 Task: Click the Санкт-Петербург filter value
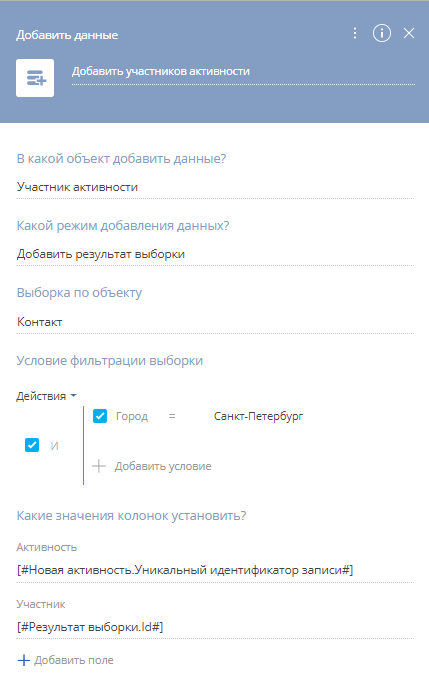259,416
